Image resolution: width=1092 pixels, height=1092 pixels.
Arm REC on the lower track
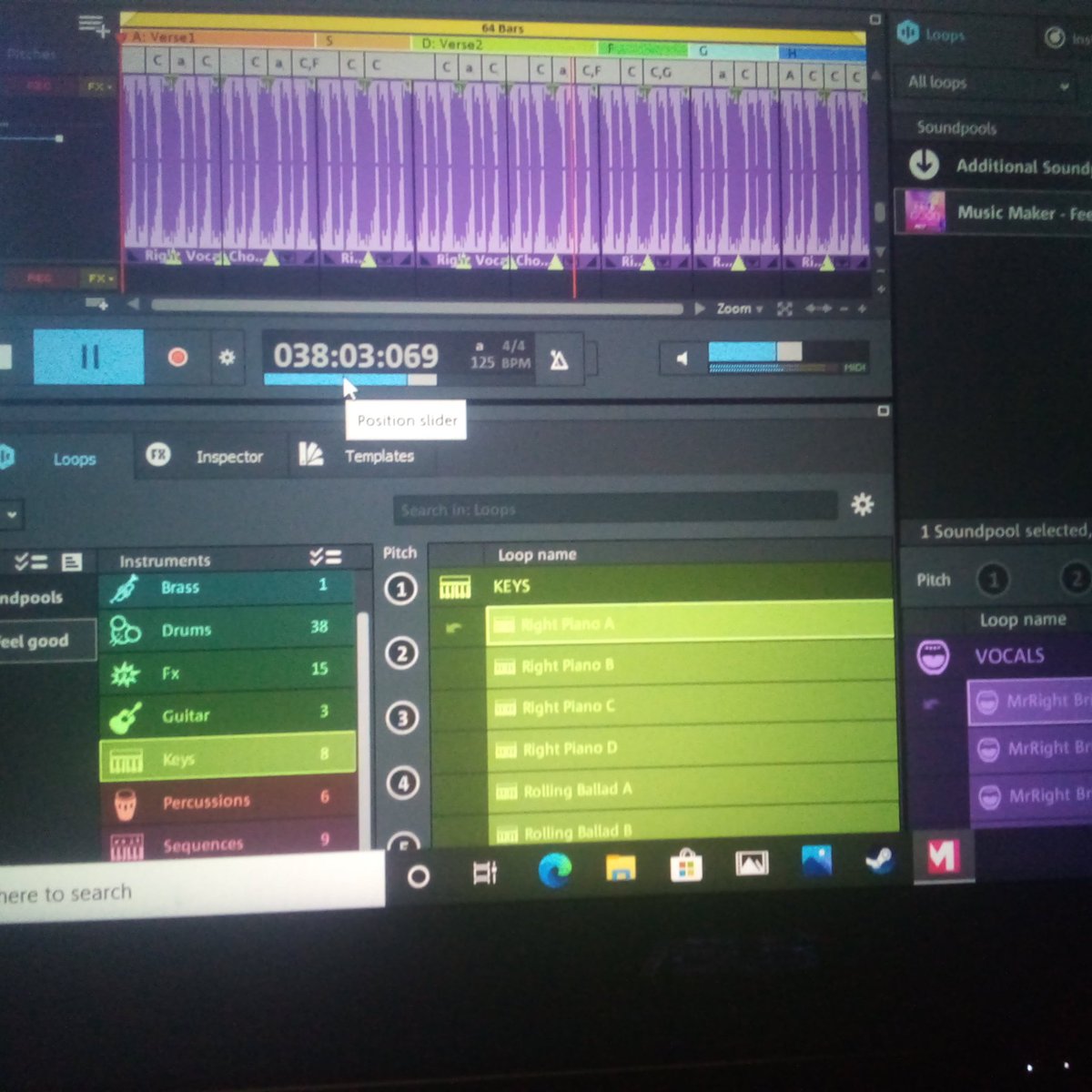pyautogui.click(x=38, y=278)
